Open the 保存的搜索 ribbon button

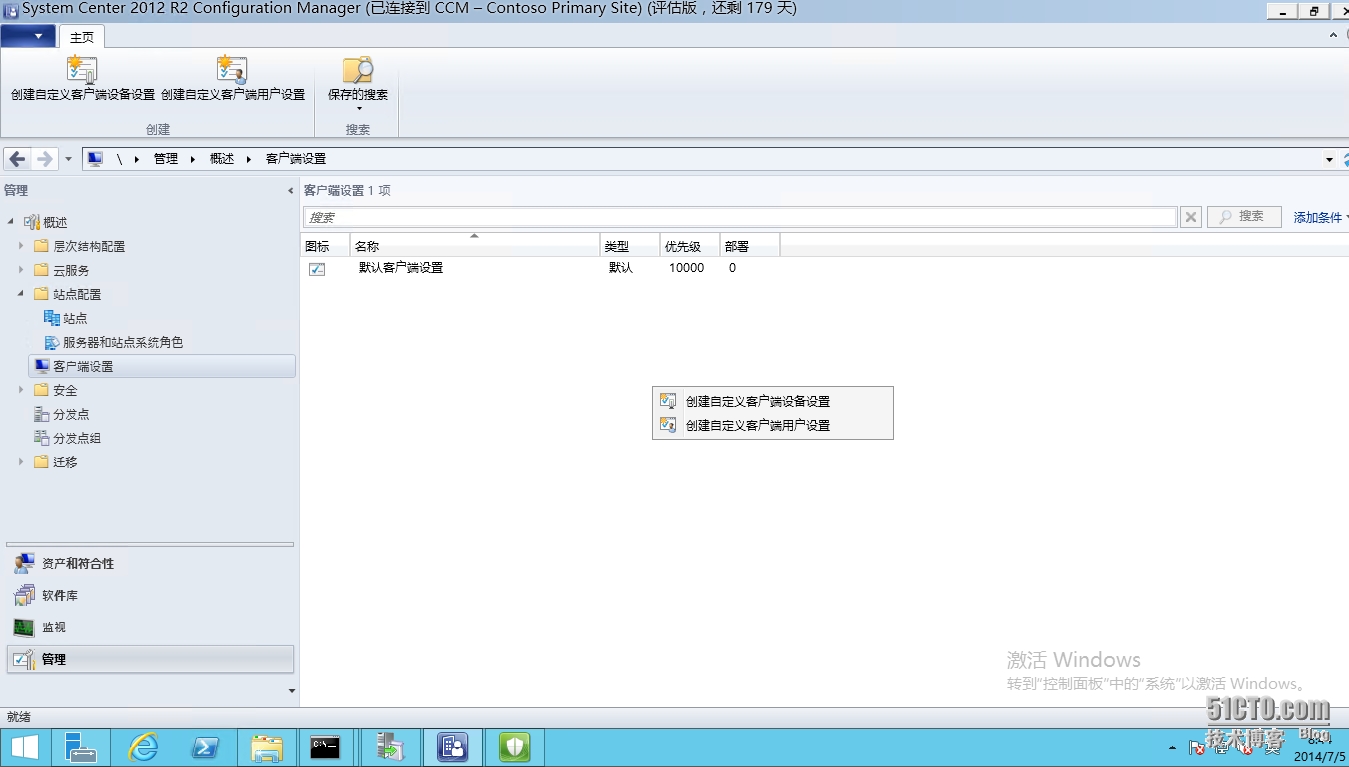tap(358, 82)
